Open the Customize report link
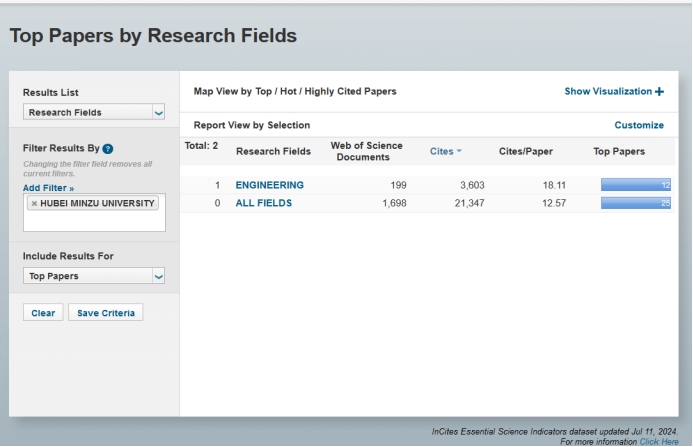This screenshot has width=693, height=447. click(638, 125)
